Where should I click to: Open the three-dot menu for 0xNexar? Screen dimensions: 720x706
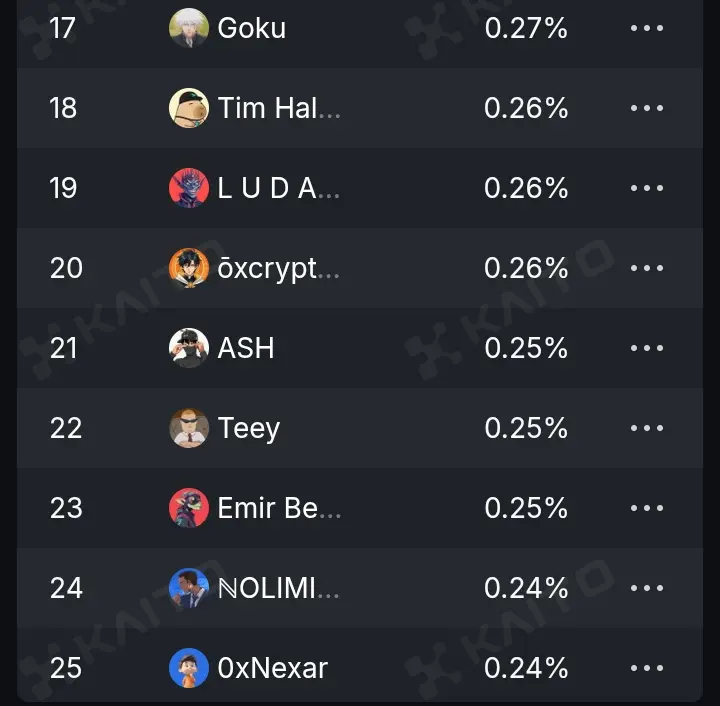(647, 668)
